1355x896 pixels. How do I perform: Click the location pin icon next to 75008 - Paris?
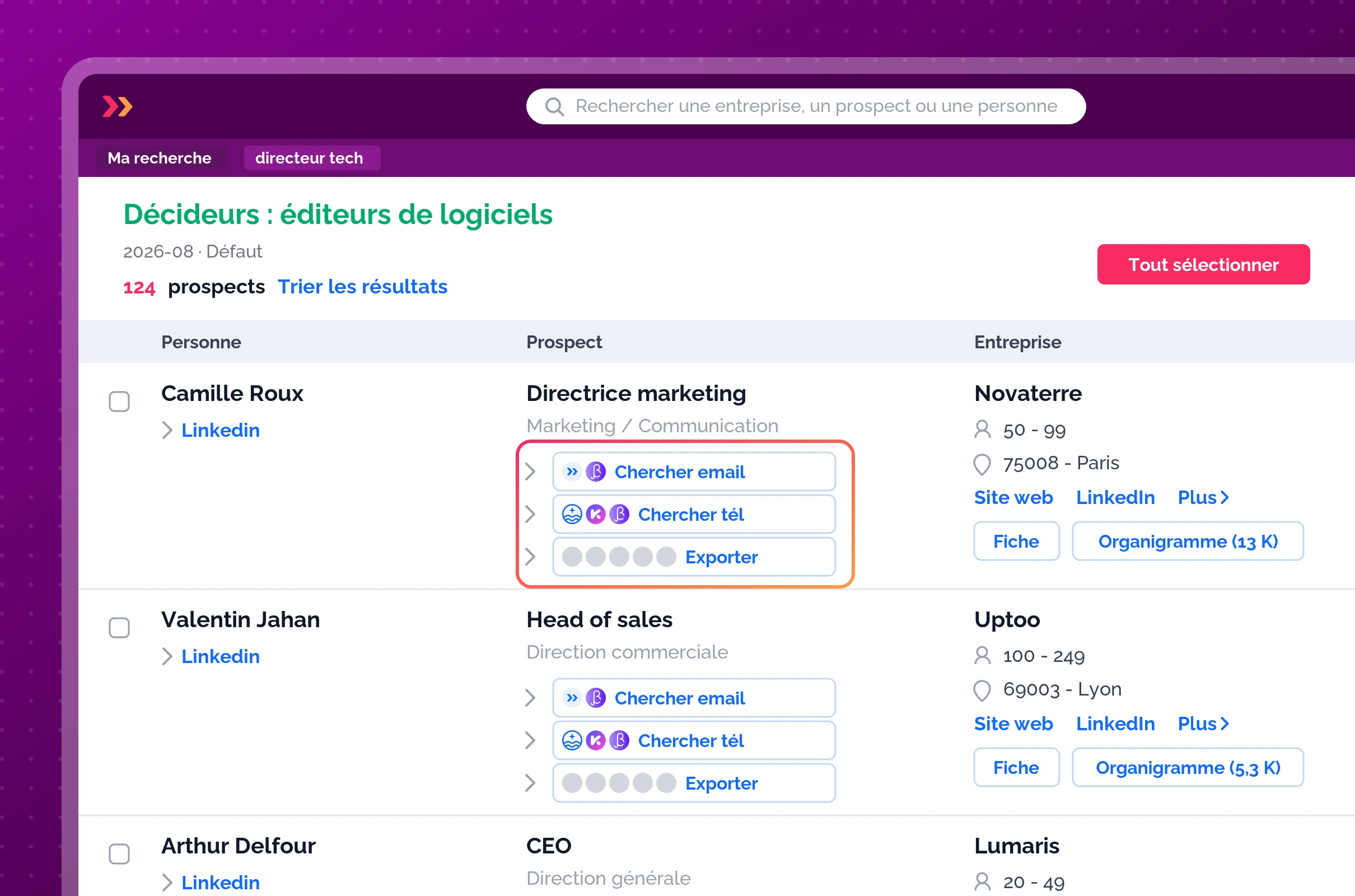tap(982, 464)
